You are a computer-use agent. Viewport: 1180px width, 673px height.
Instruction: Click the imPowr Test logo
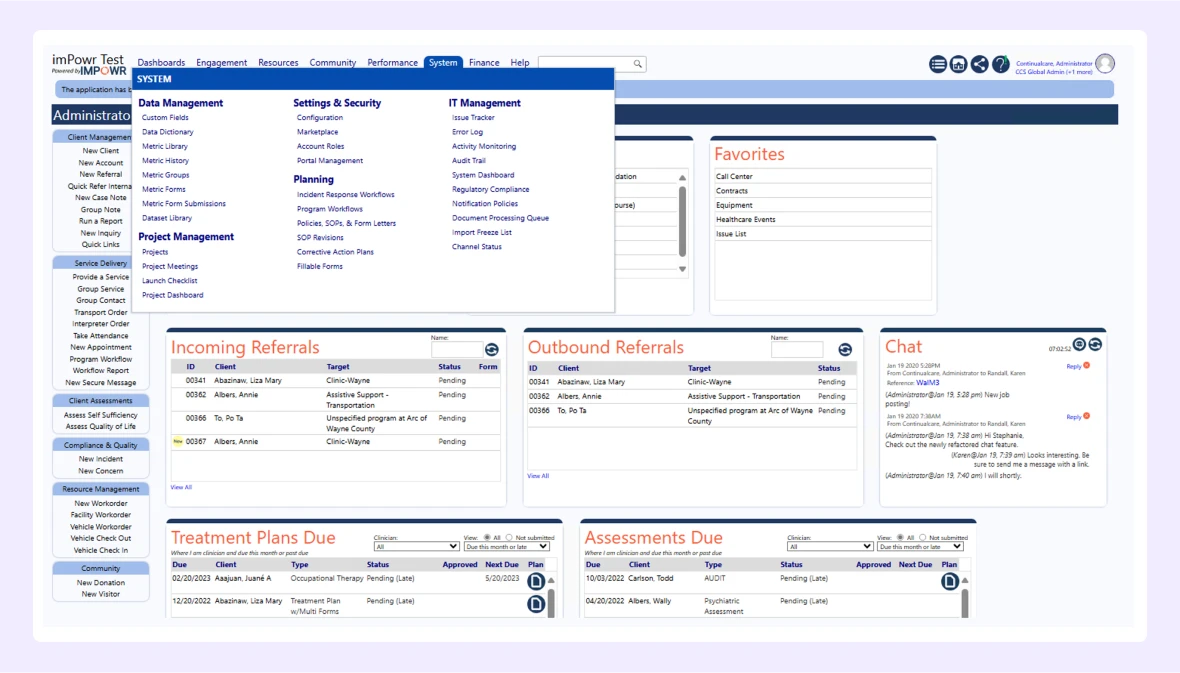click(x=89, y=64)
